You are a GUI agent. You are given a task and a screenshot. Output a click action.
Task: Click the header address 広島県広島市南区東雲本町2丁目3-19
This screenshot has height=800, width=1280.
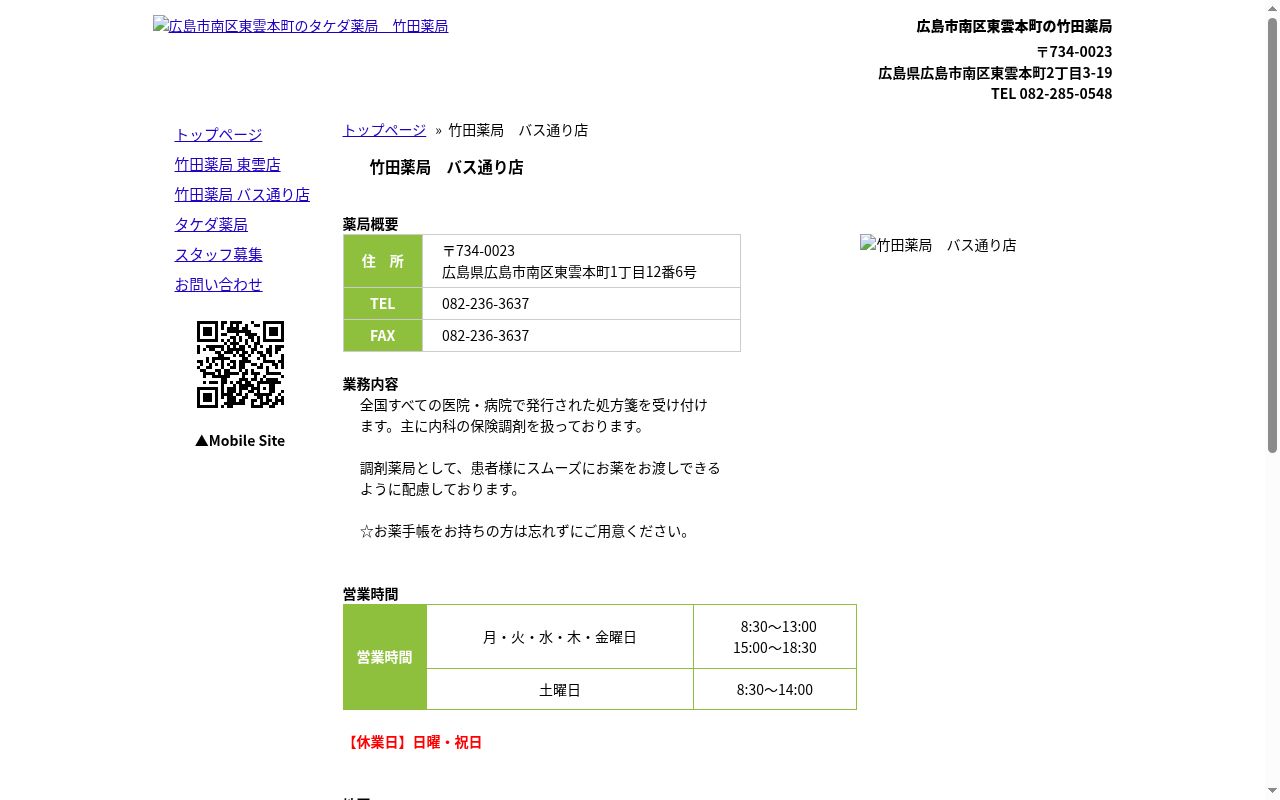click(995, 72)
